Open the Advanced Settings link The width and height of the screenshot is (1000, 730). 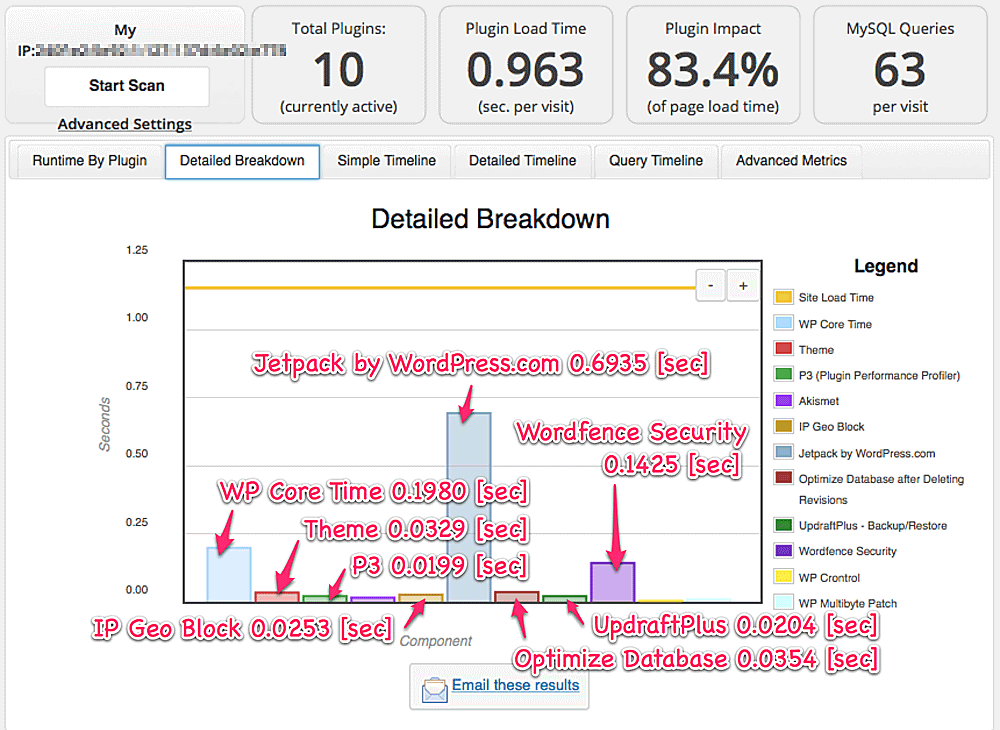[x=124, y=124]
